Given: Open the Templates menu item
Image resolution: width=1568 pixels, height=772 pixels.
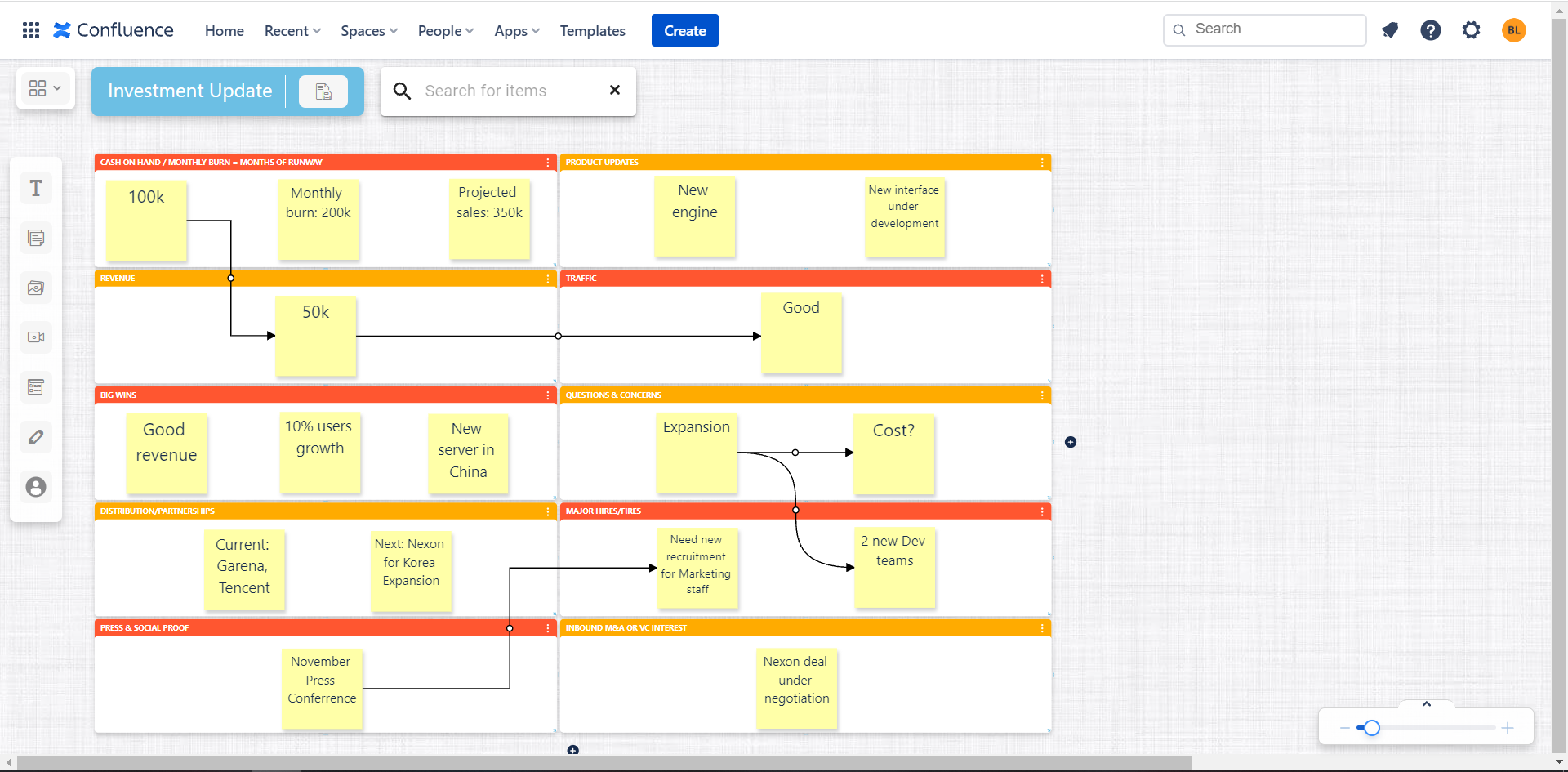Looking at the screenshot, I should [x=592, y=30].
